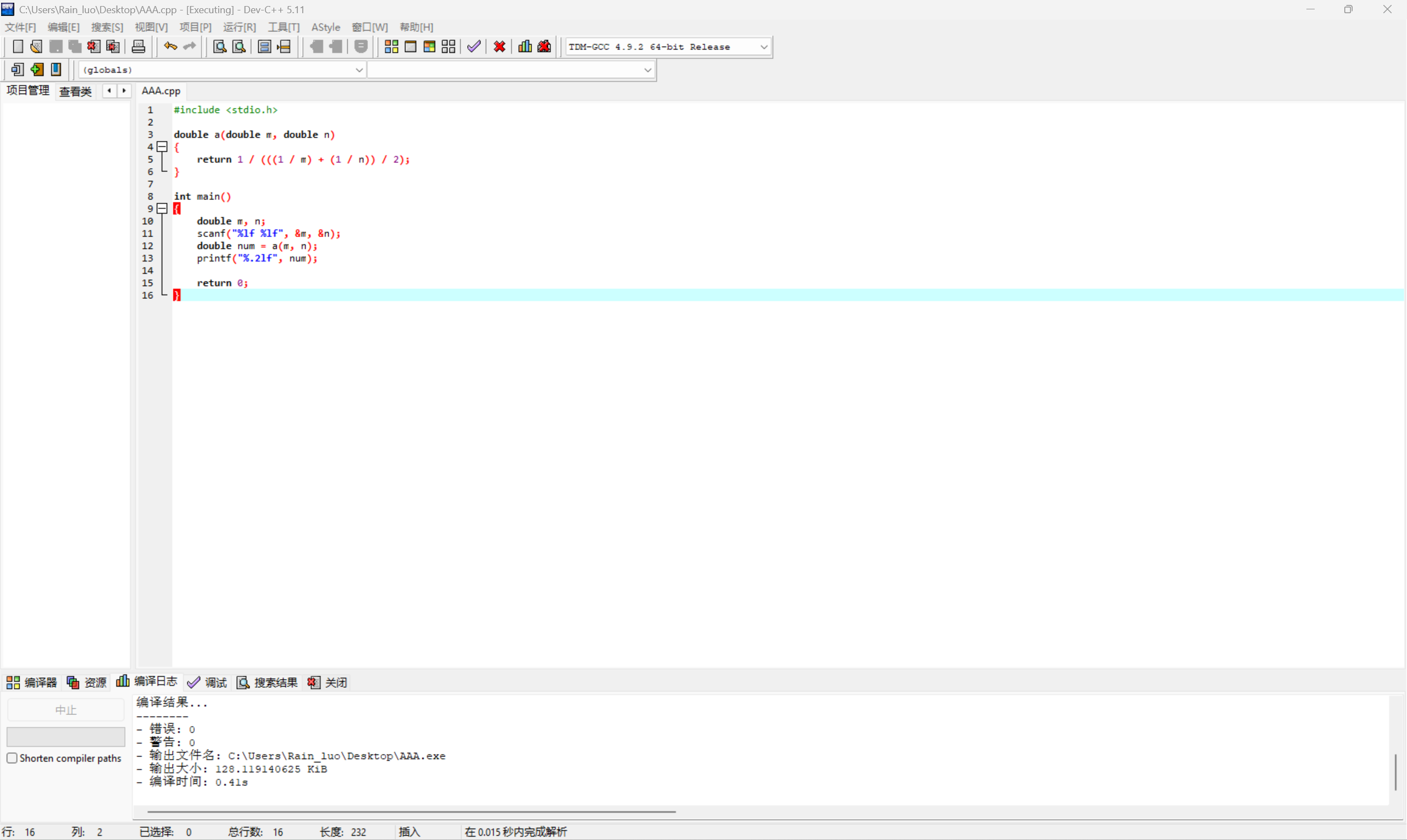Screen dimensions: 1407x840
Task: Click the Print toolbar icon
Action: (138, 46)
